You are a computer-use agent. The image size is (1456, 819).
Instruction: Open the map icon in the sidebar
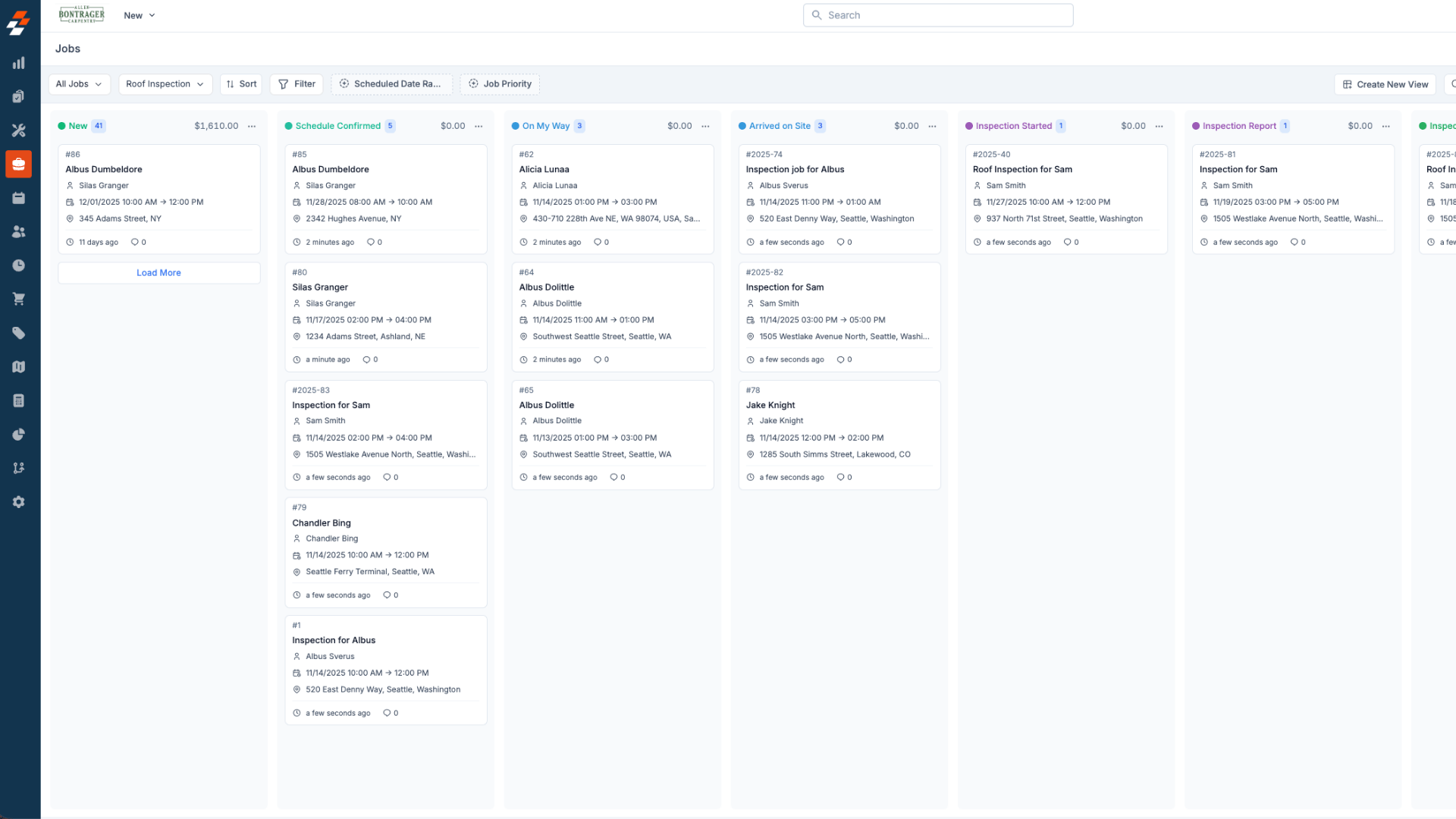pos(19,367)
